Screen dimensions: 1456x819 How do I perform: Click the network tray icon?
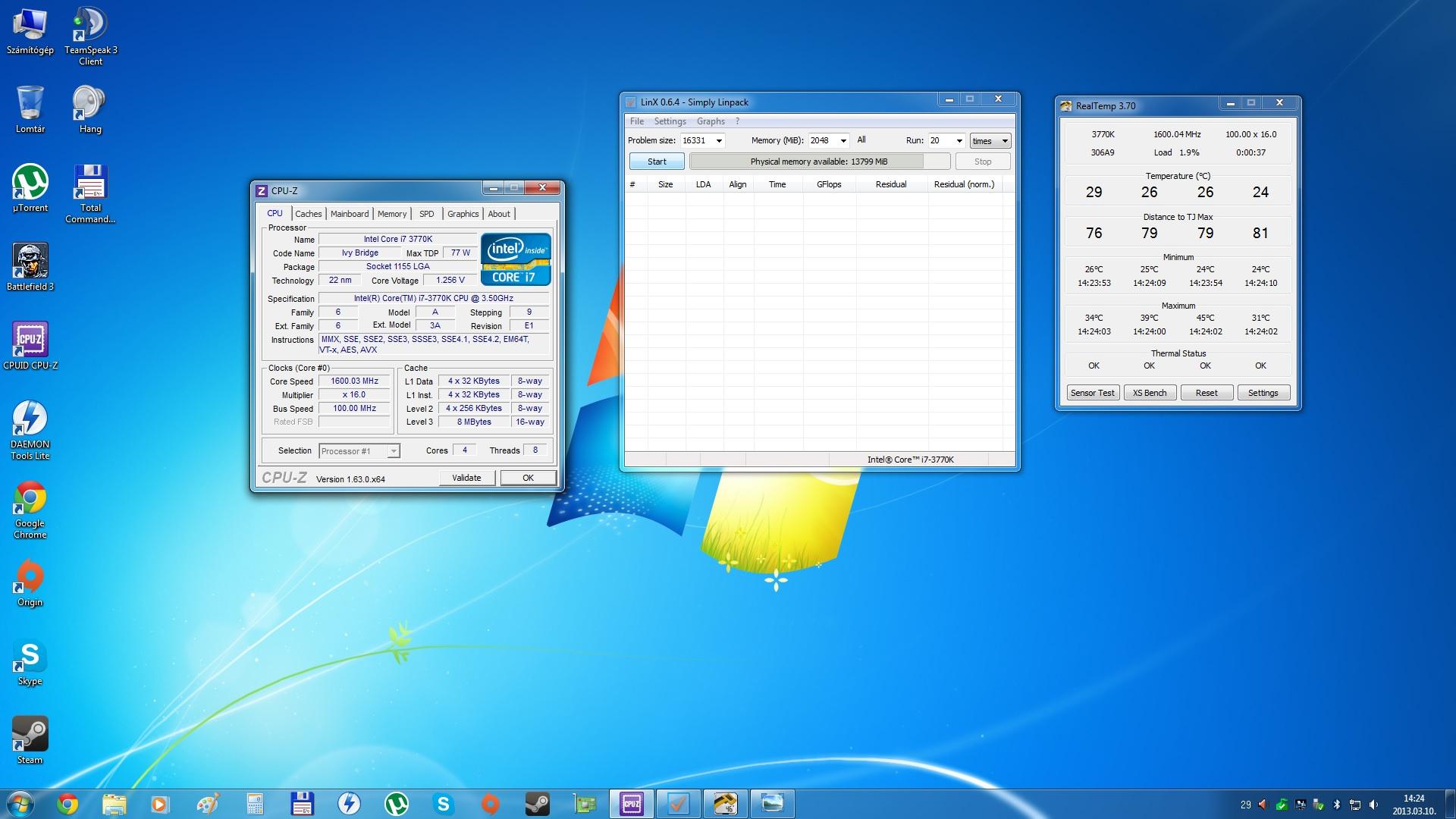coord(1355,805)
